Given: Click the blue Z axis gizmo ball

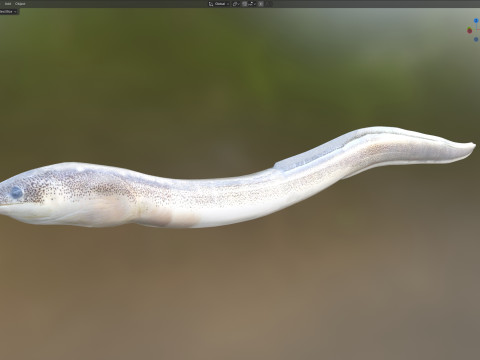Looking at the screenshot, I should [x=476, y=21].
